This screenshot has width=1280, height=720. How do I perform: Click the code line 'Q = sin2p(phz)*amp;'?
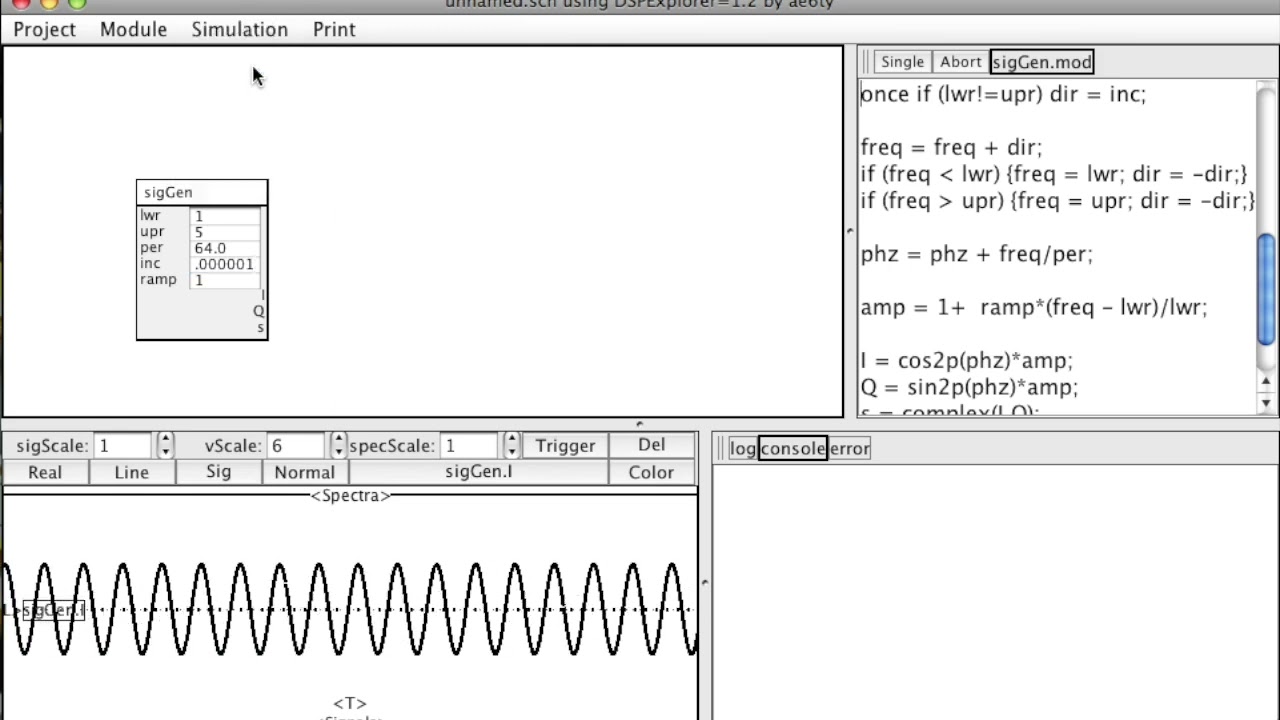coord(969,387)
